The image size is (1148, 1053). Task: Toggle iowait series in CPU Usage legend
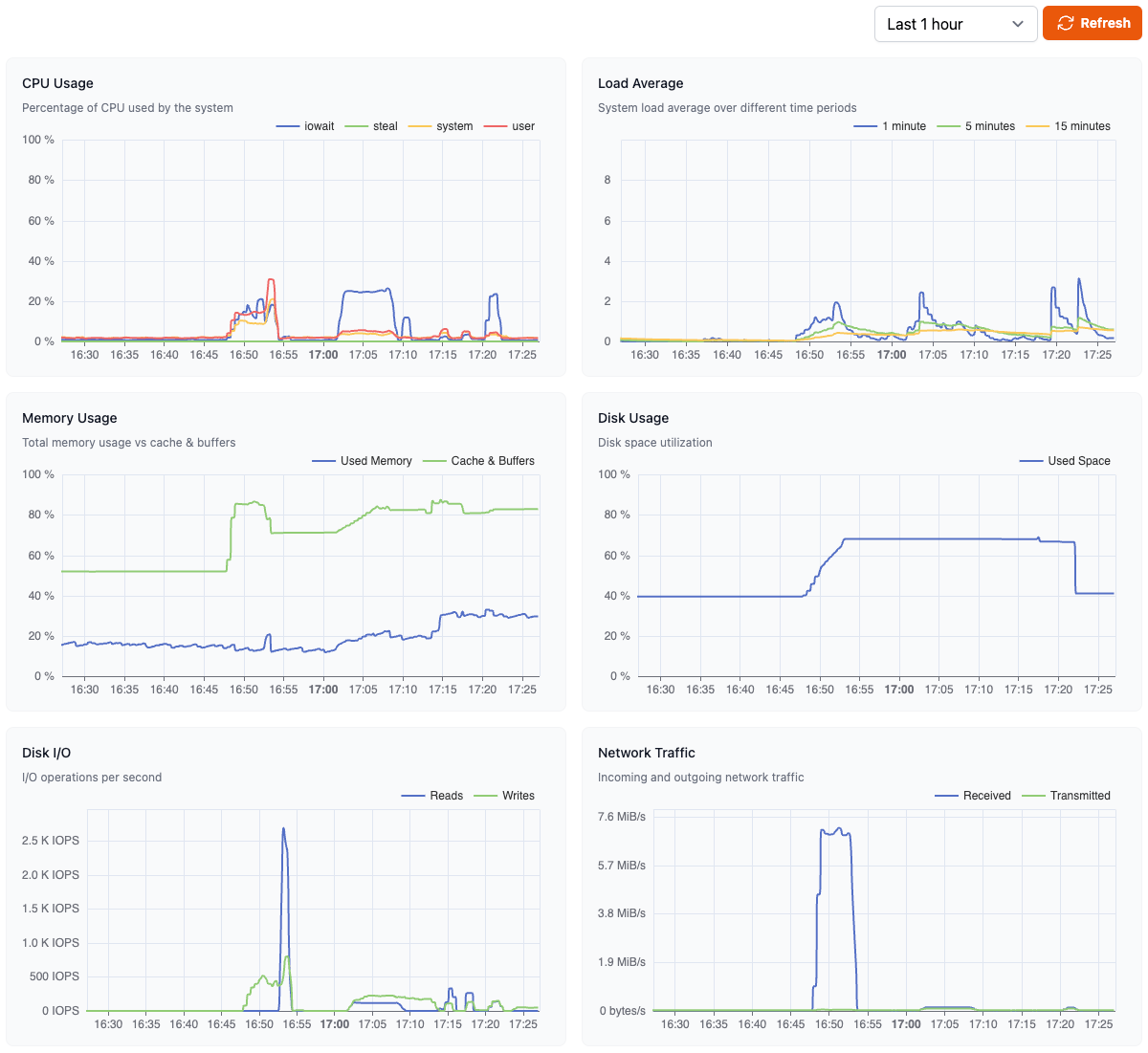305,126
